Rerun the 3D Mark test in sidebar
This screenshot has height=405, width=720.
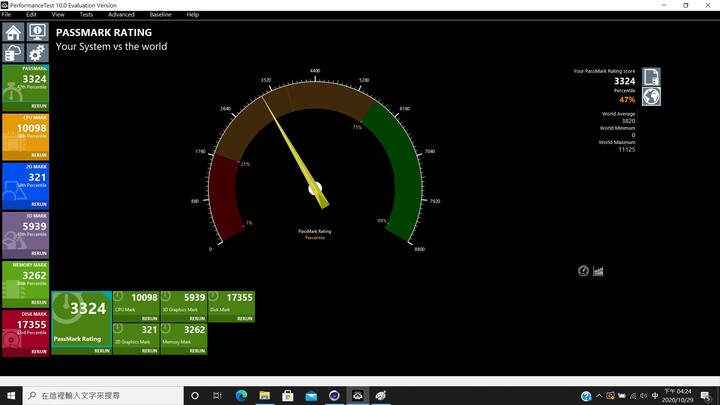[39, 253]
